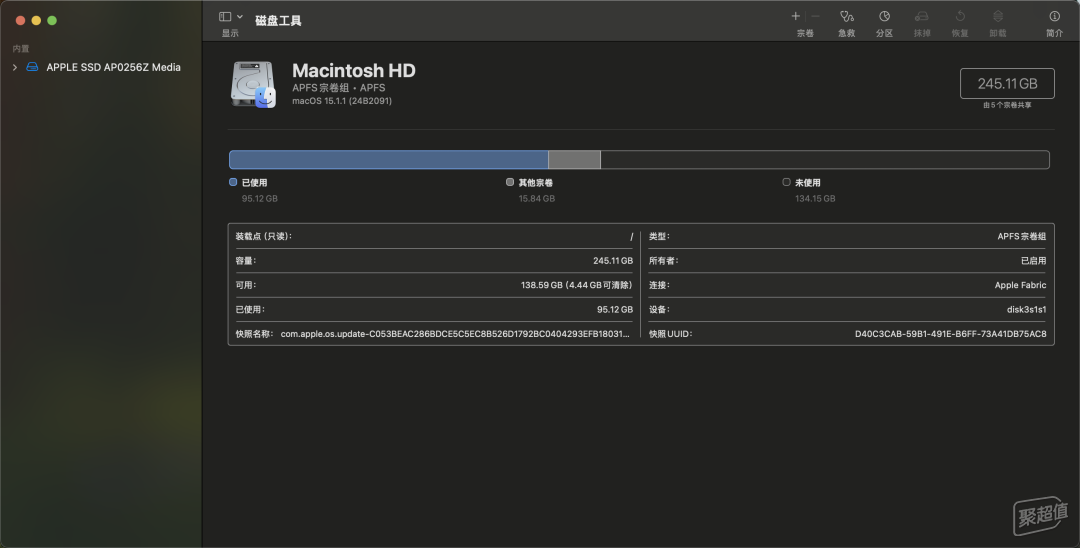Click the Macintosh HD drive icon
This screenshot has height=548, width=1080.
253,85
